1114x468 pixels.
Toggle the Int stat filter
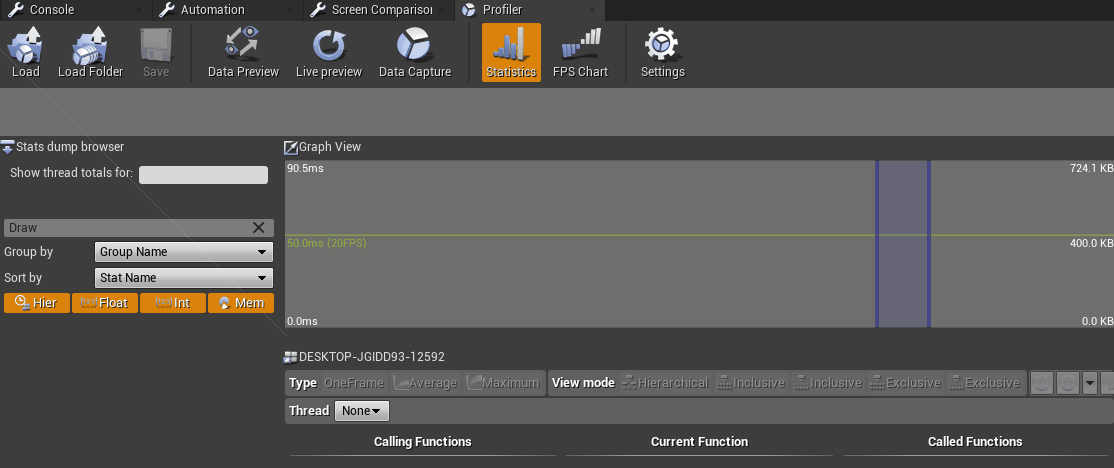point(173,303)
